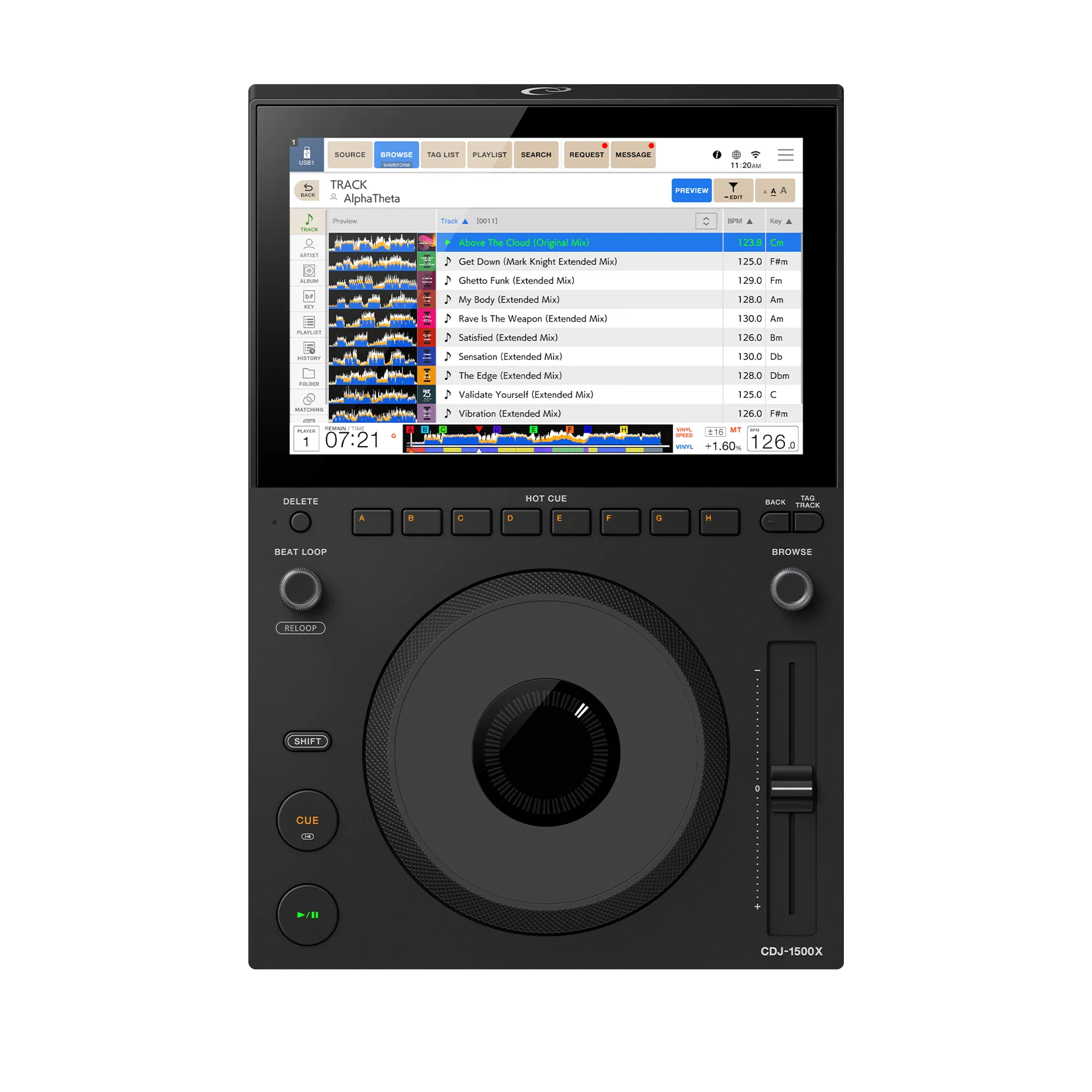1092x1092 pixels.
Task: Sort by BPM column arrow
Action: pos(749,222)
